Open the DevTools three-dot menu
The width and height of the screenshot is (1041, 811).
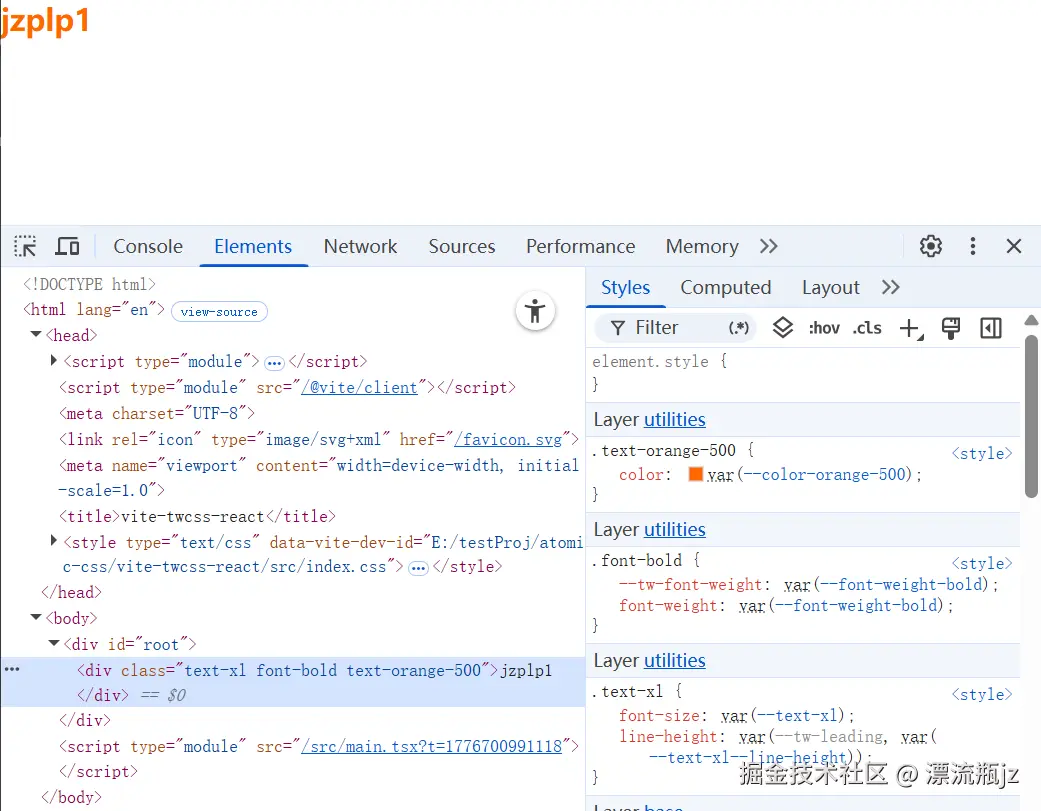(x=973, y=246)
